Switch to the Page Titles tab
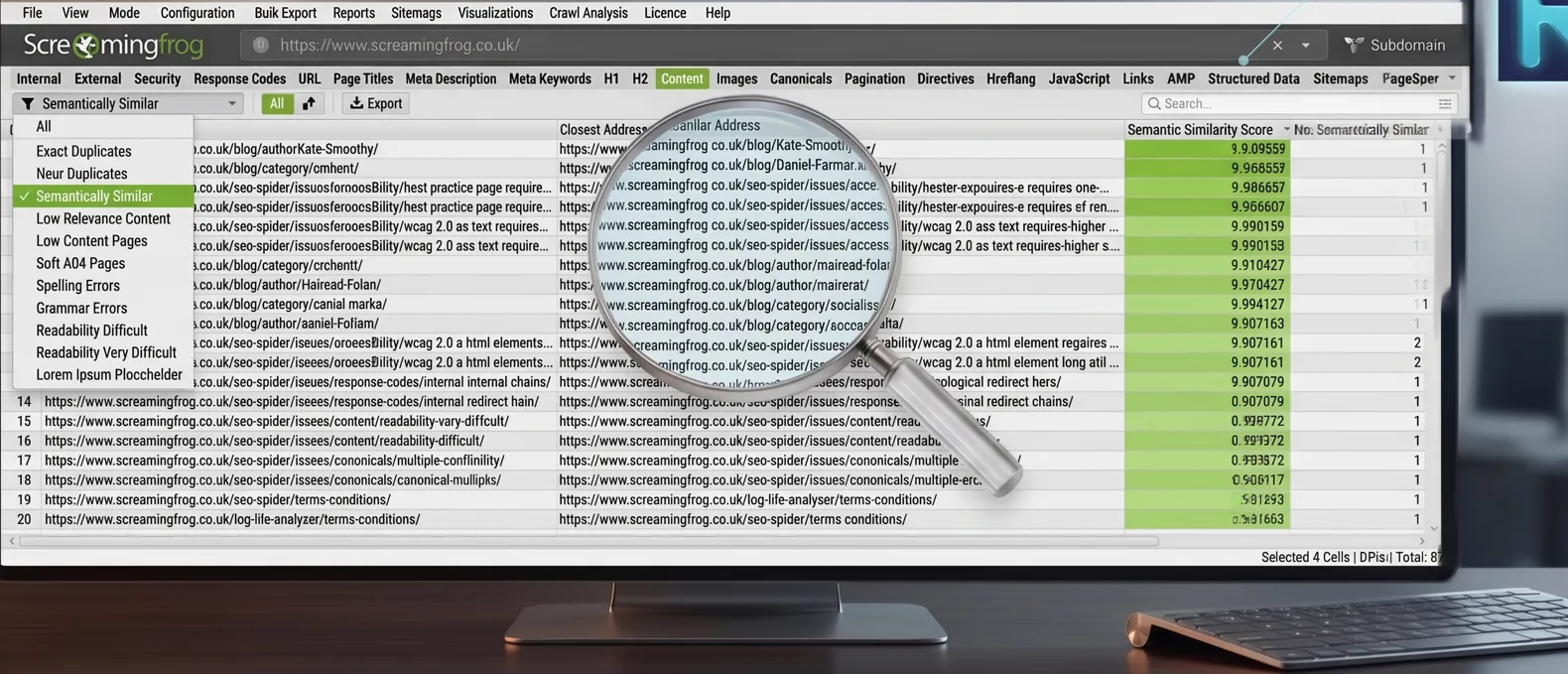 coord(363,78)
